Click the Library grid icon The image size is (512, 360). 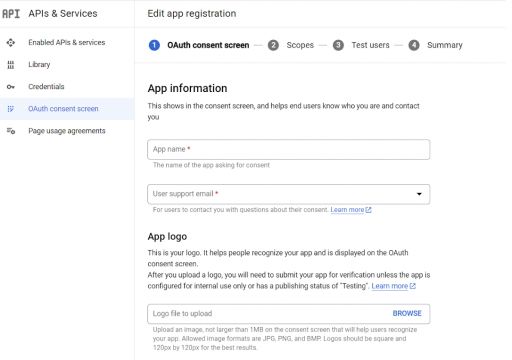pyautogui.click(x=11, y=65)
